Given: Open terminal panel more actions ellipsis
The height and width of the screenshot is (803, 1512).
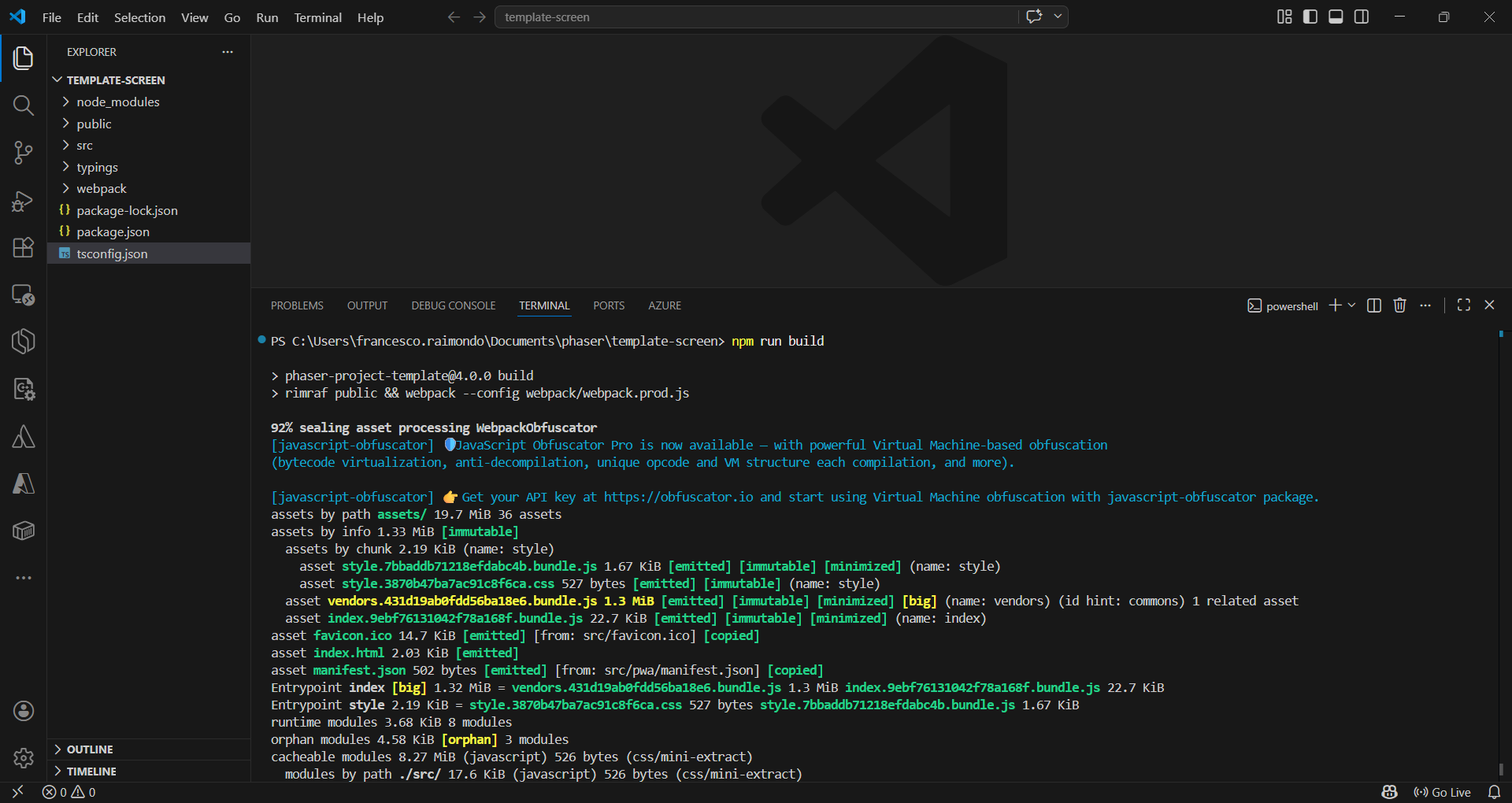Looking at the screenshot, I should click(x=1425, y=305).
